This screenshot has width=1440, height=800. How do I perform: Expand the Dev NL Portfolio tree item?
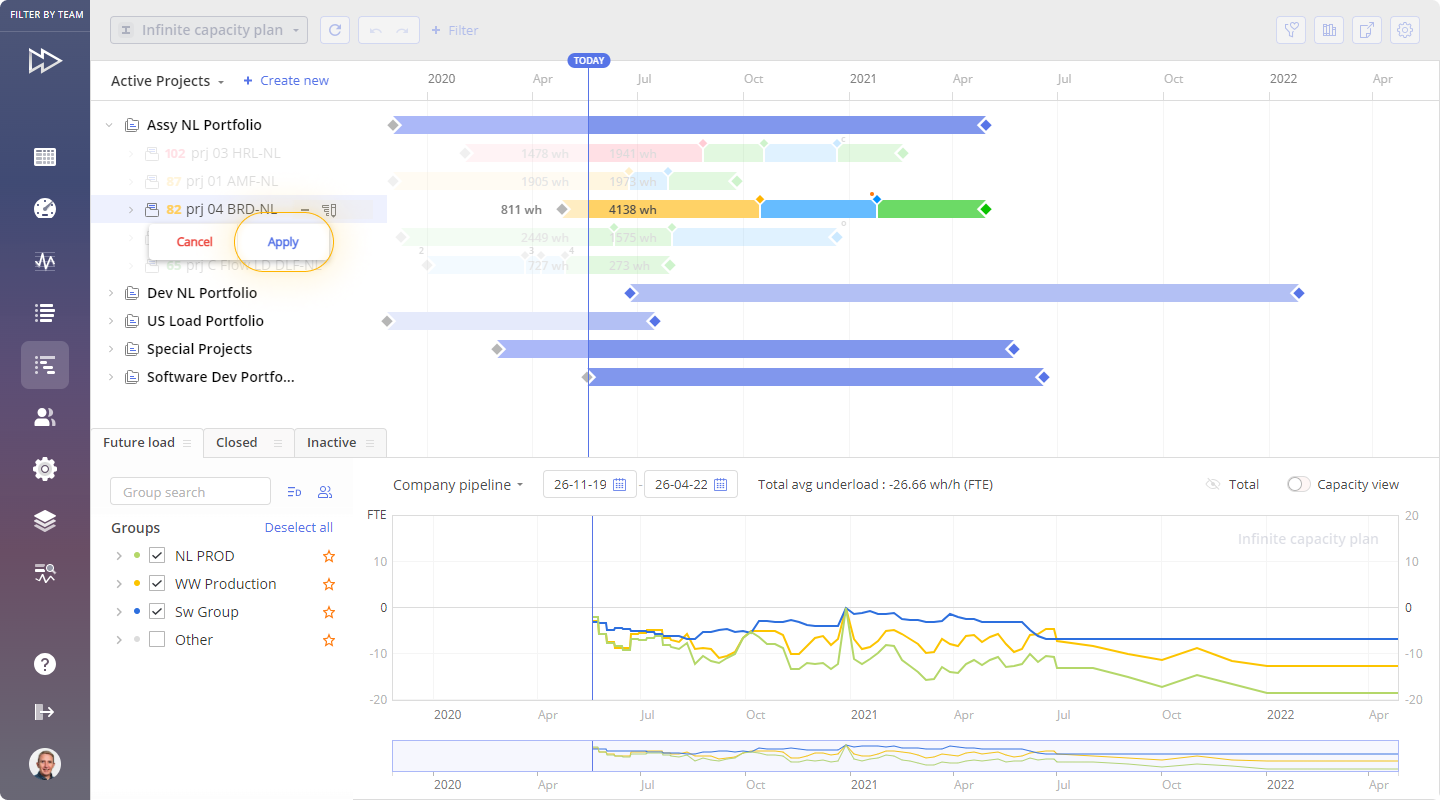tap(111, 293)
